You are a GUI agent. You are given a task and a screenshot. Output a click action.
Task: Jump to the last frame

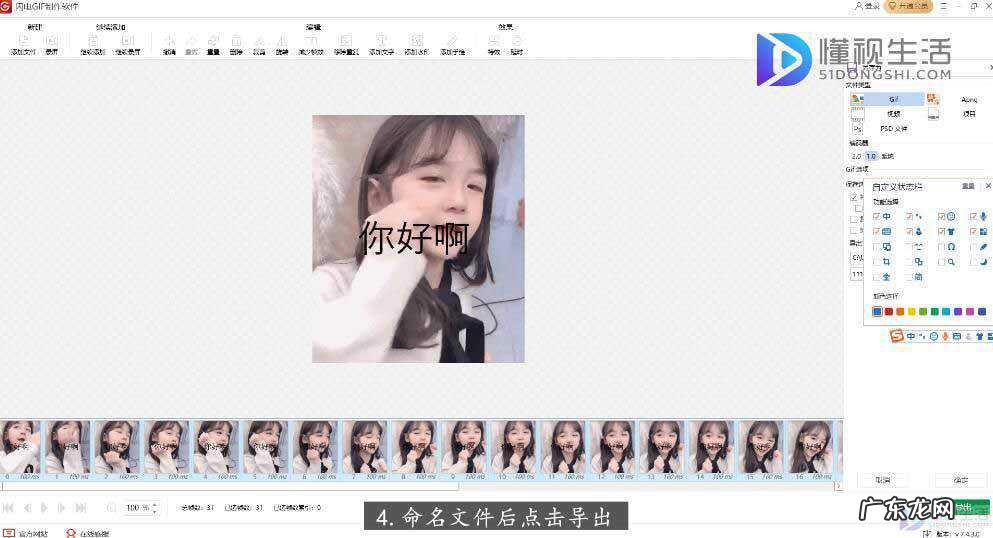pyautogui.click(x=81, y=508)
